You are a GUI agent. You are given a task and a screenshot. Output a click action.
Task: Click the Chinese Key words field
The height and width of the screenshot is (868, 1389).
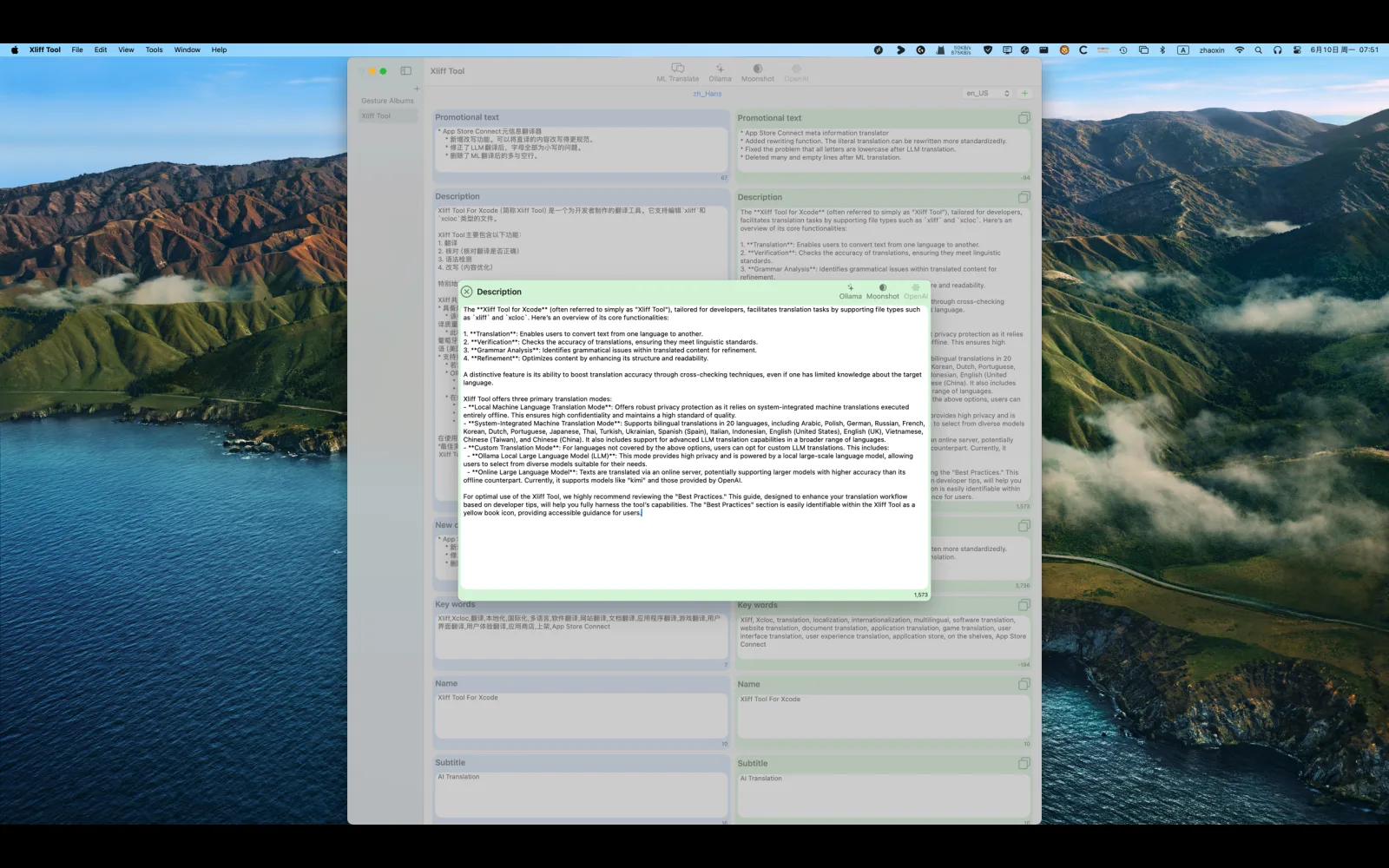[x=581, y=636]
